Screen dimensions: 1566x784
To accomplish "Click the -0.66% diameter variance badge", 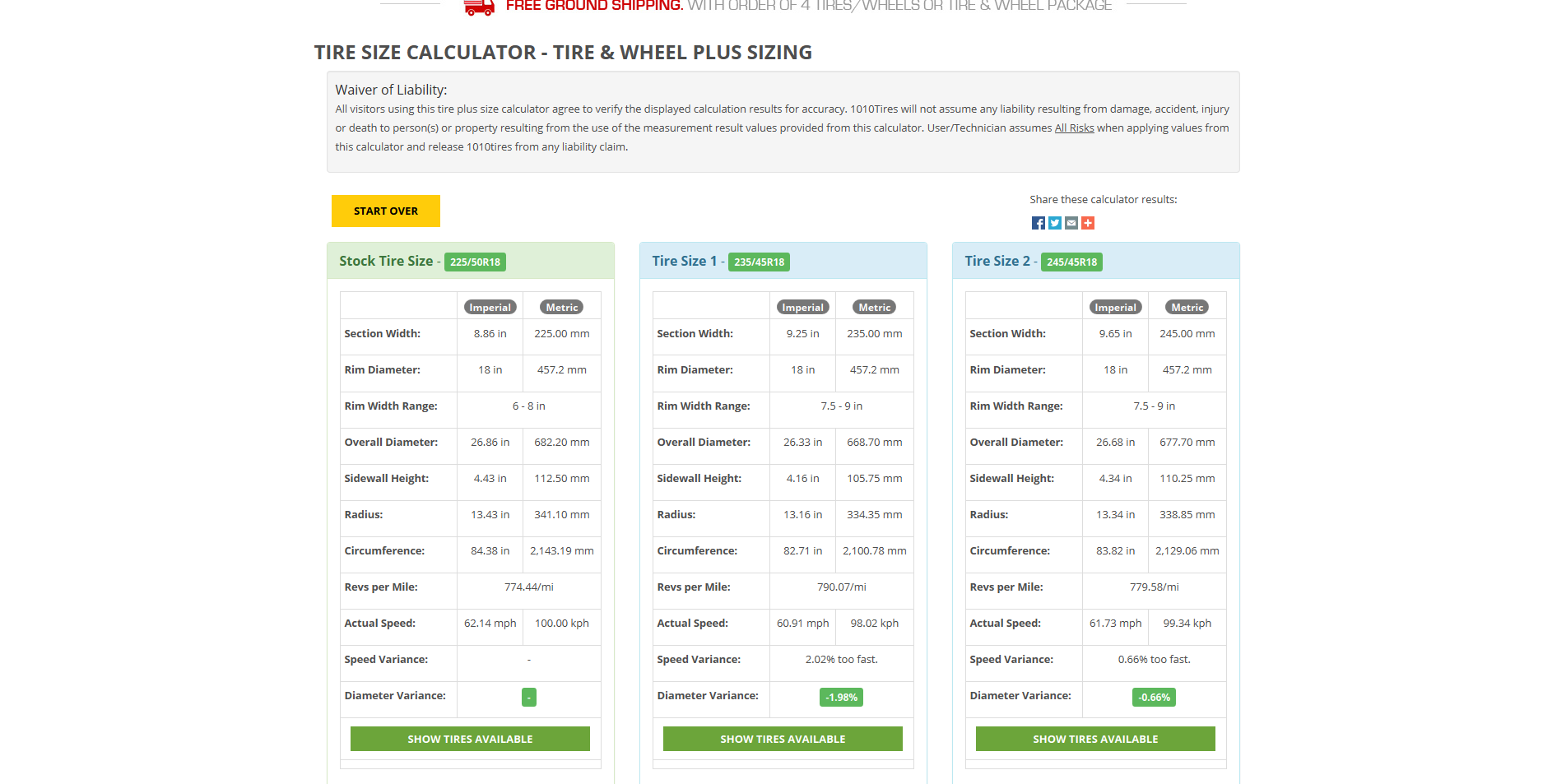I will (1154, 698).
